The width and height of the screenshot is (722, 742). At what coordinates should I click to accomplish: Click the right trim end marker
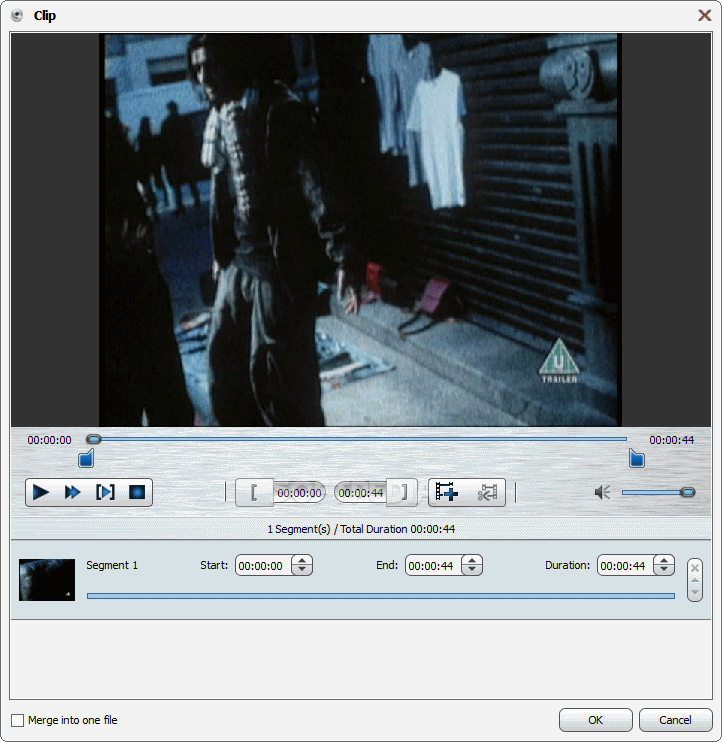(x=637, y=458)
